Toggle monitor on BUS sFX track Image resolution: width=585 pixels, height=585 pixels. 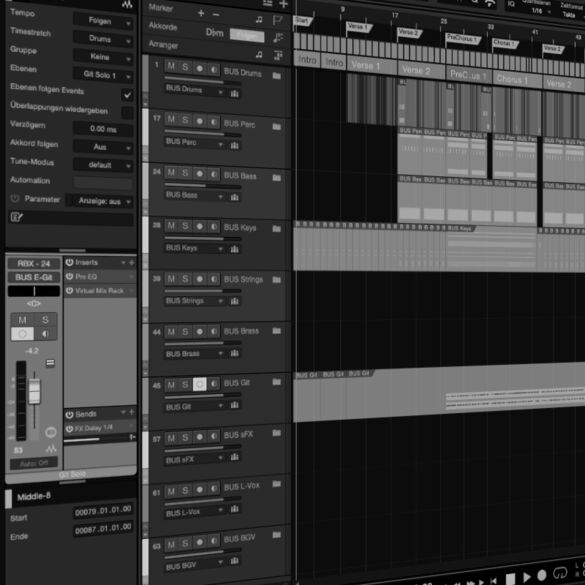click(214, 437)
